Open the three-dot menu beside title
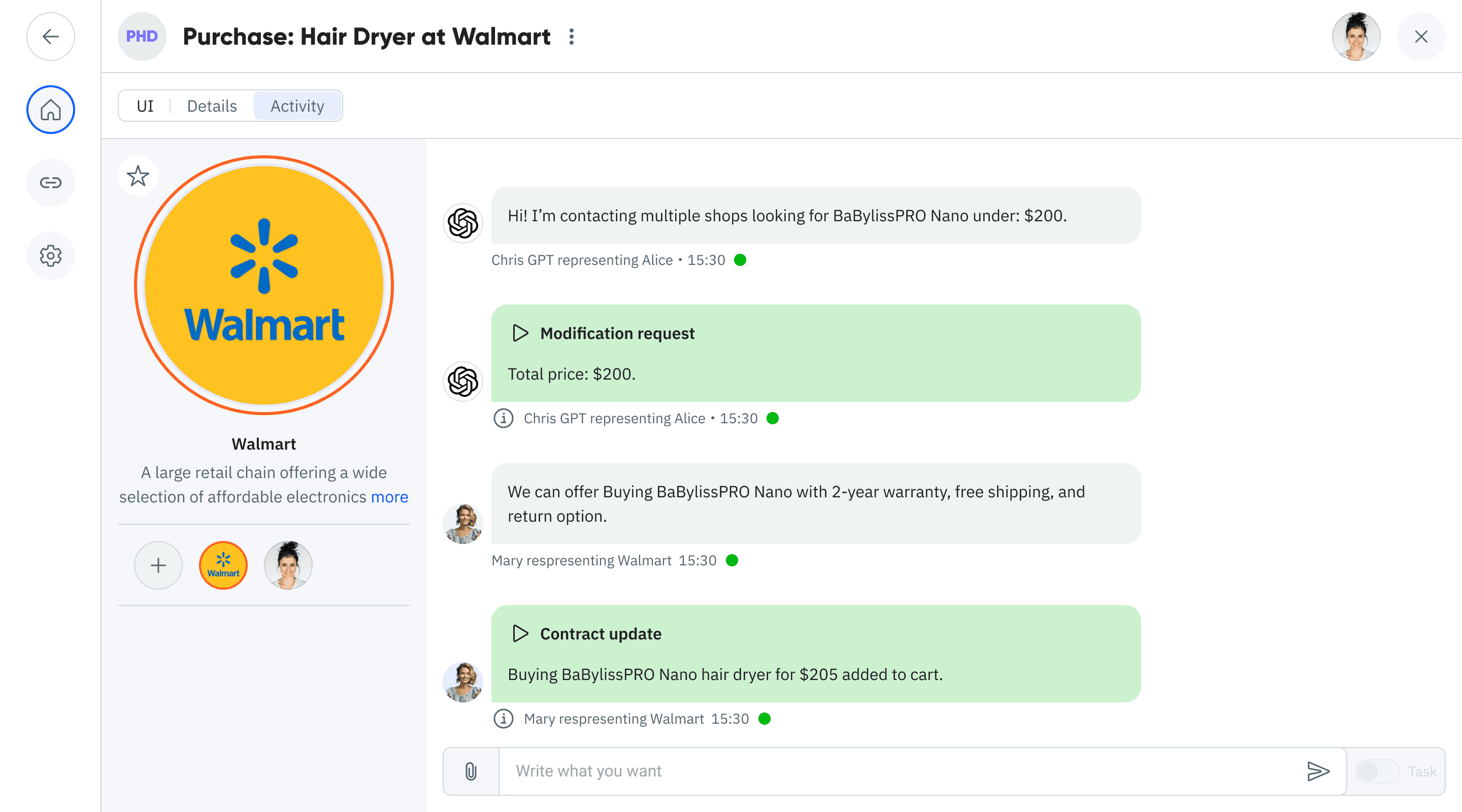Image resolution: width=1462 pixels, height=812 pixels. [572, 37]
